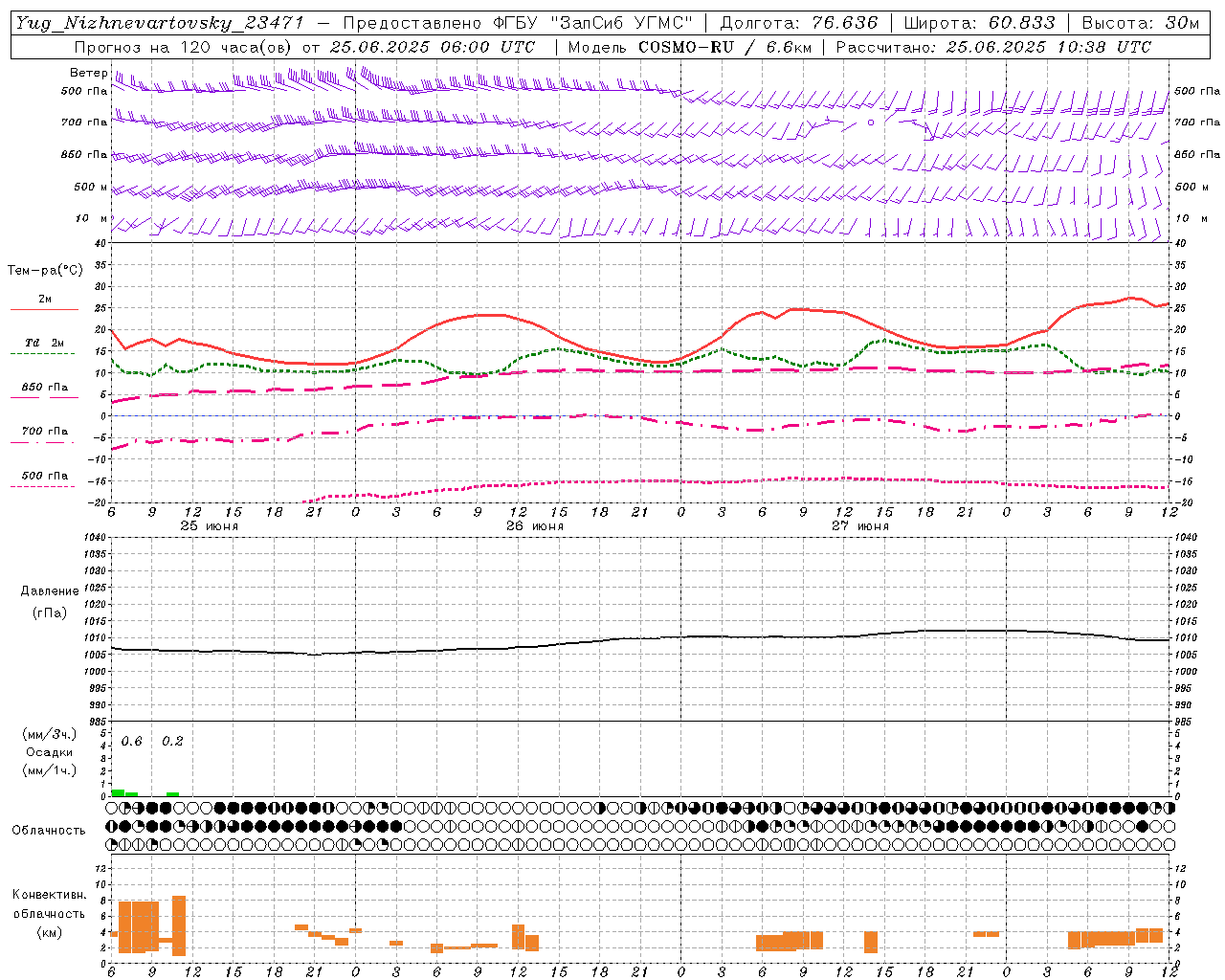The image size is (1225, 980).
Task: Click the calculation time 25.06.2025 10:38 UTC
Action: (1048, 47)
